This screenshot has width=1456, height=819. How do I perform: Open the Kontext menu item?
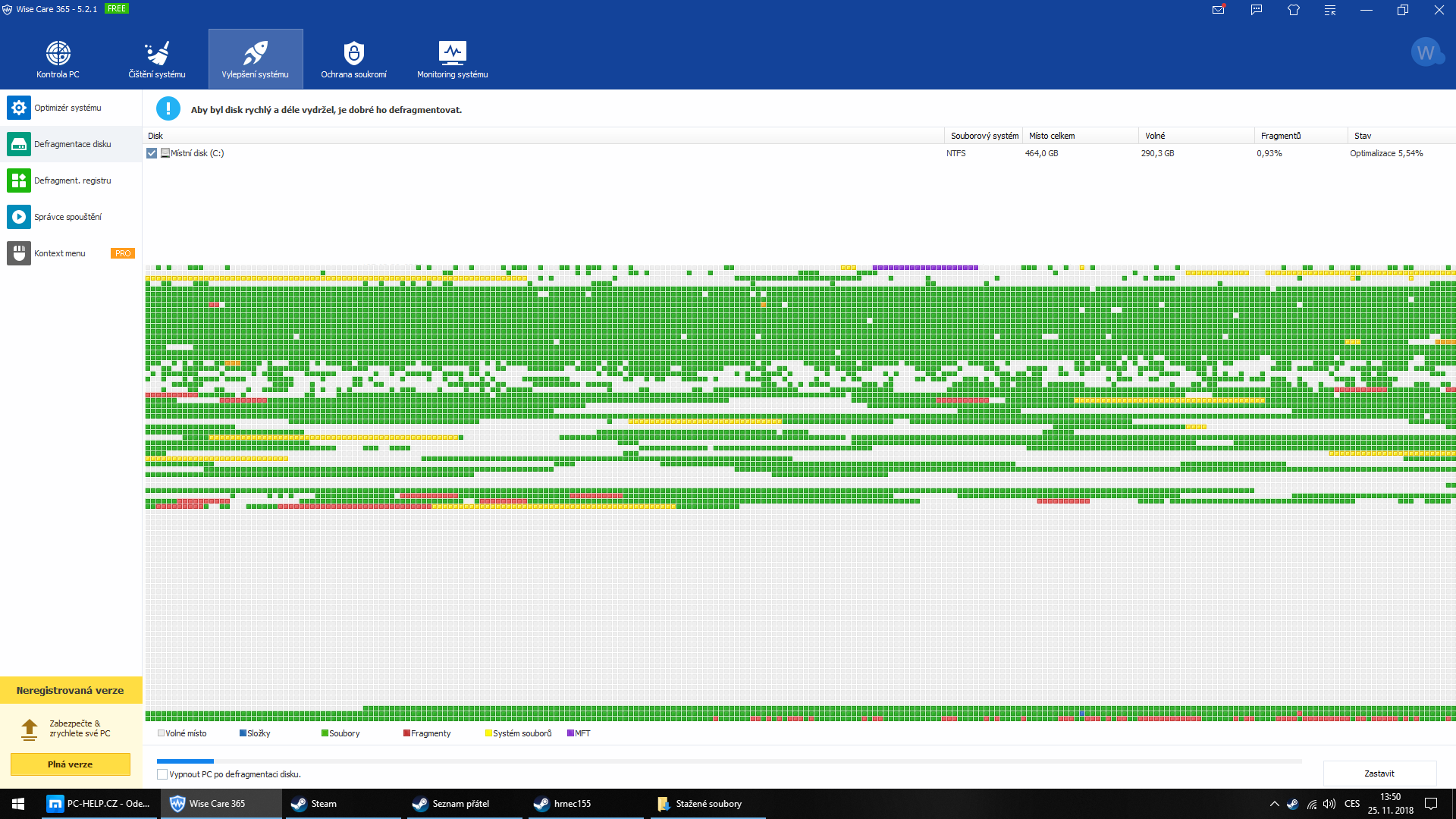click(59, 253)
